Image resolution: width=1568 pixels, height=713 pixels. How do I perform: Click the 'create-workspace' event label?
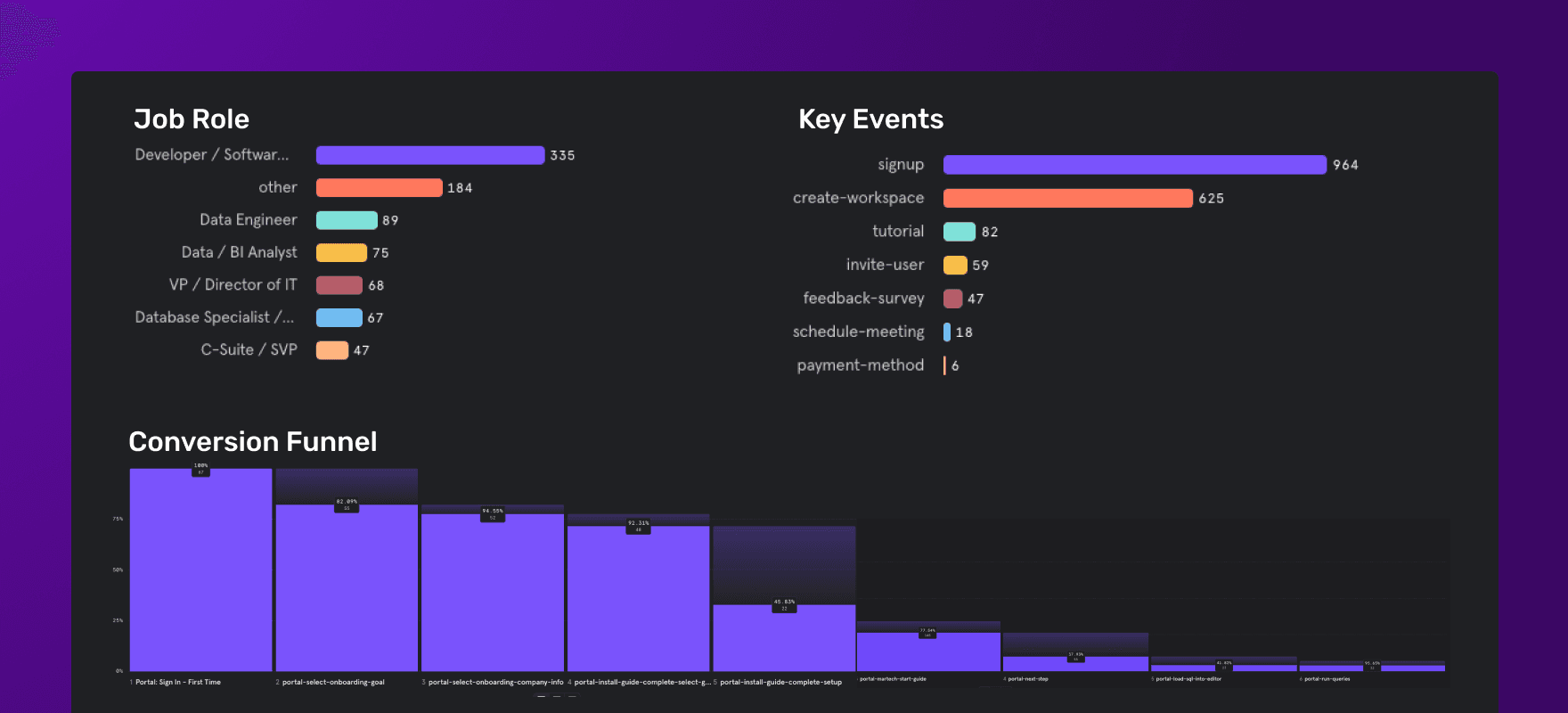[859, 198]
